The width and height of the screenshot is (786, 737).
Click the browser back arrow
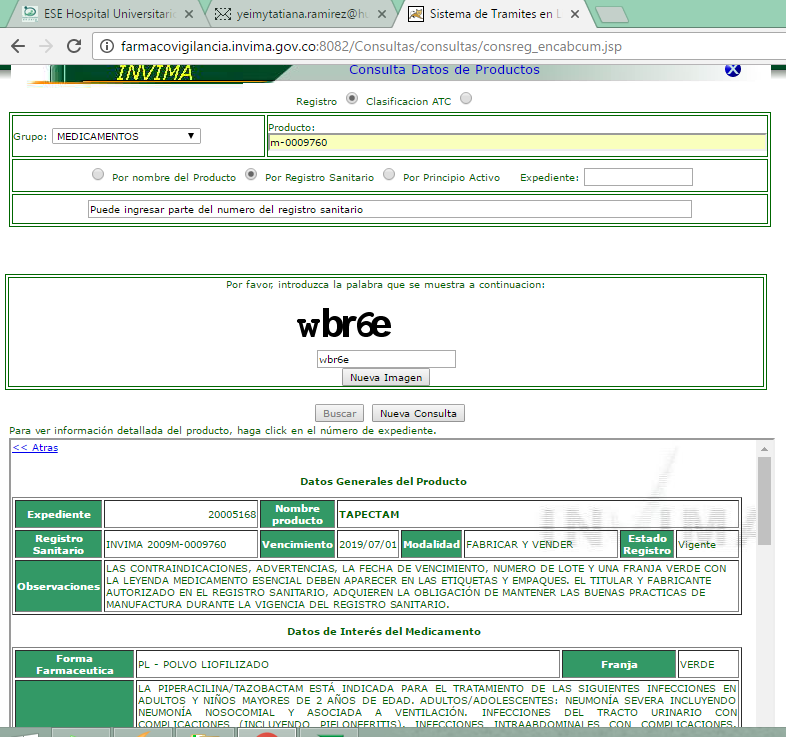[18, 46]
